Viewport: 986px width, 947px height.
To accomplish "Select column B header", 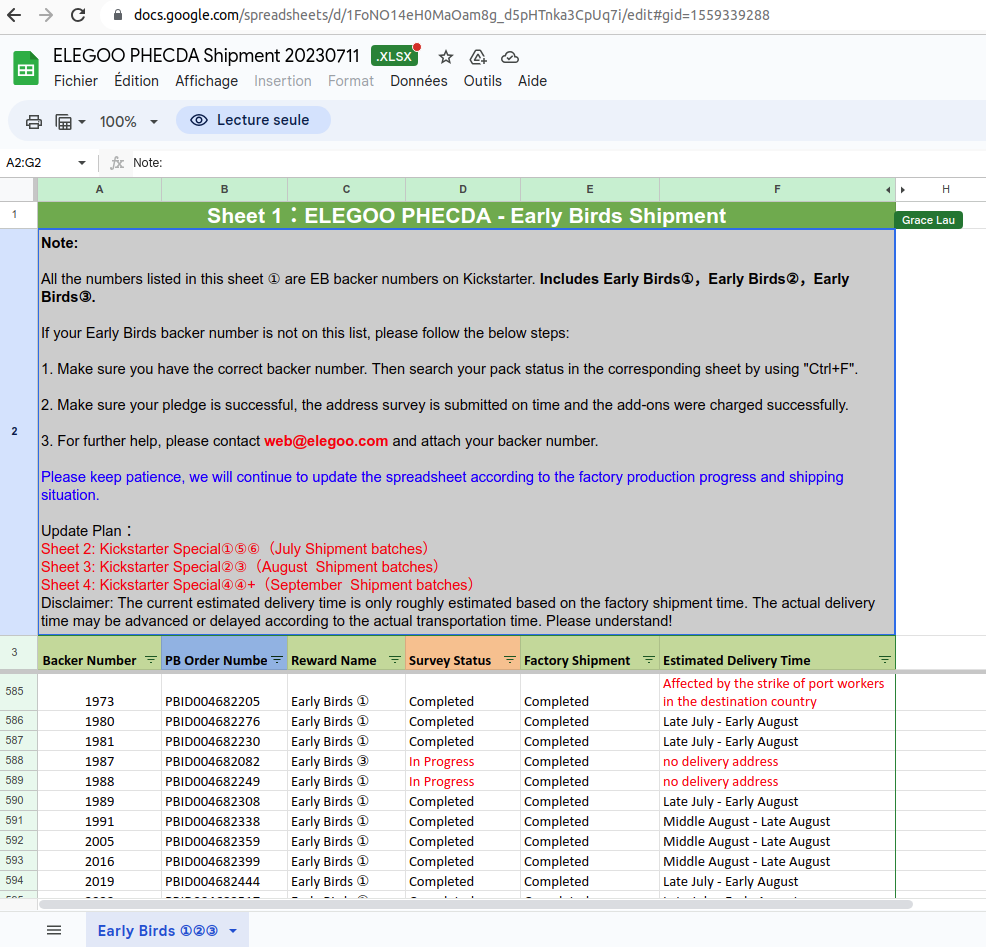I will click(x=224, y=189).
